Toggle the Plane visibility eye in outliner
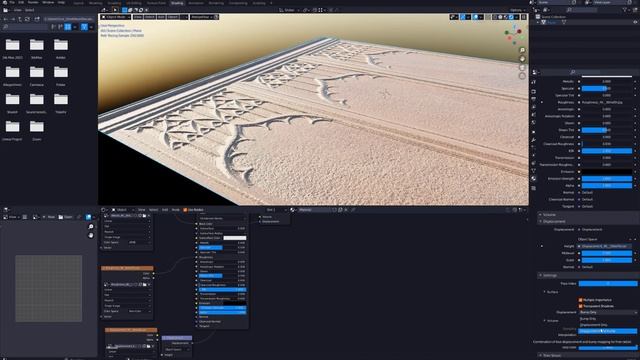The width and height of the screenshot is (640, 360). 635,22
